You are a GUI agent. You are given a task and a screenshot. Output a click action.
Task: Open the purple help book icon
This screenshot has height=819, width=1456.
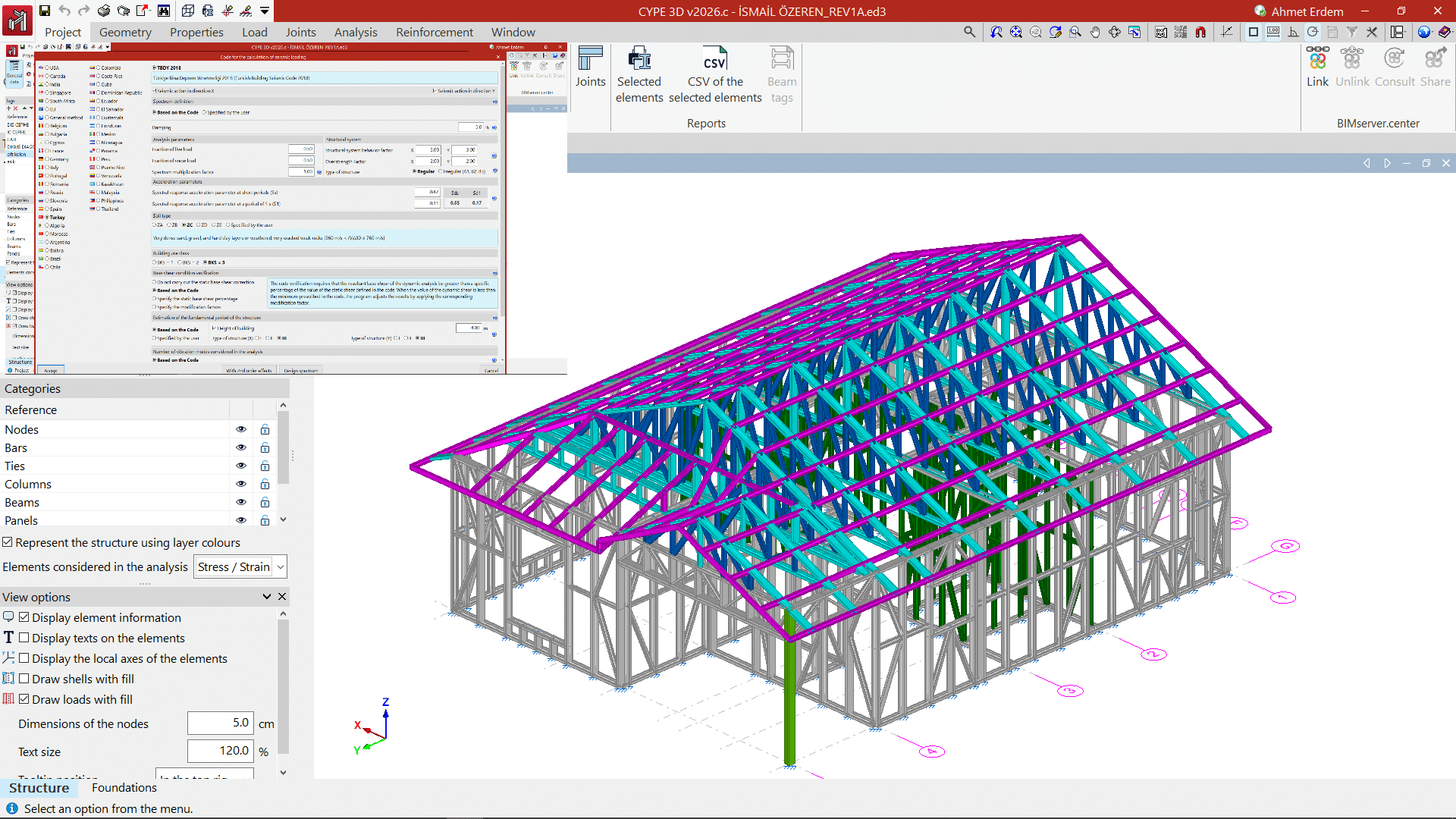[1445, 32]
